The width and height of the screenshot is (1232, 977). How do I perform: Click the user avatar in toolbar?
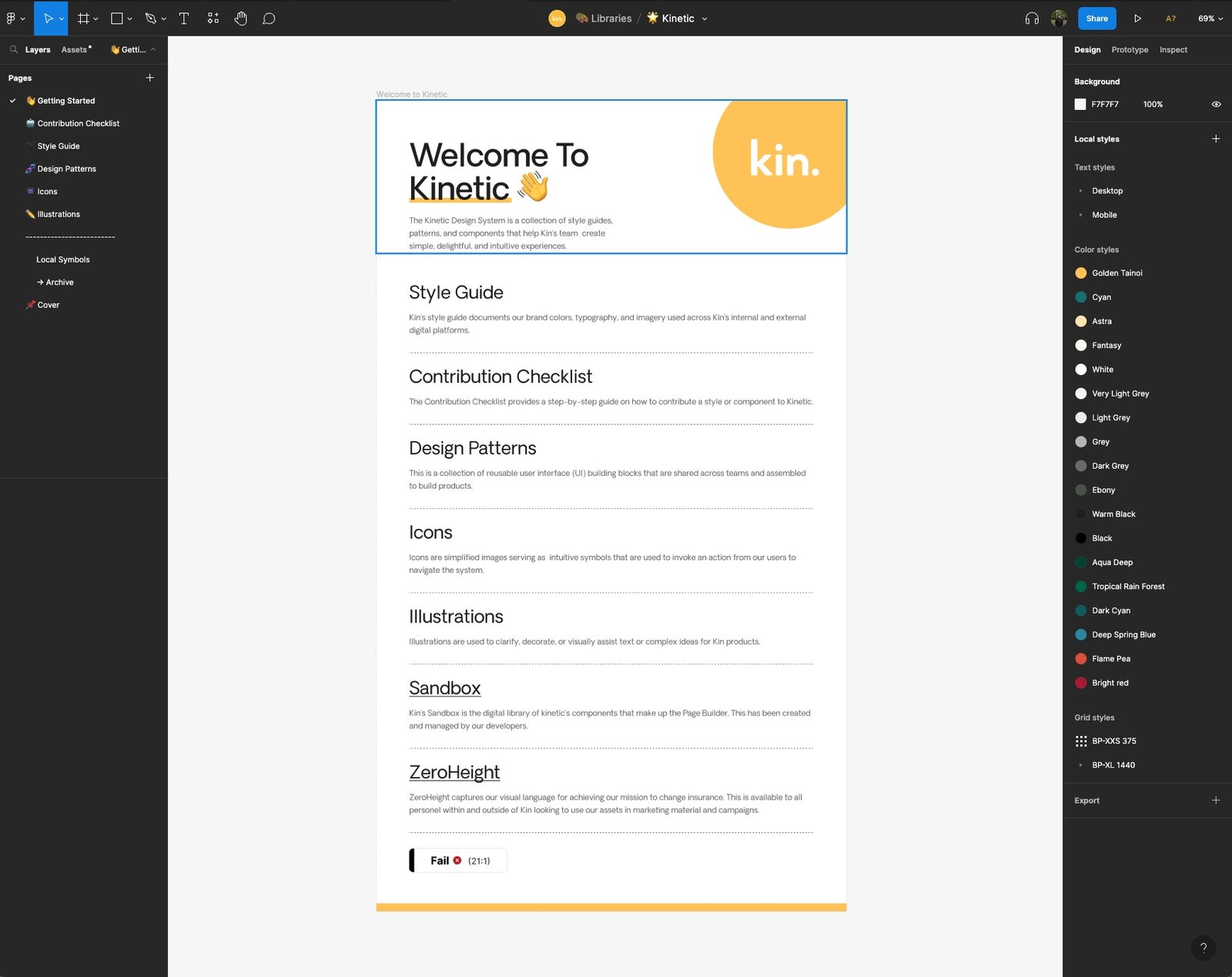pyautogui.click(x=1059, y=18)
